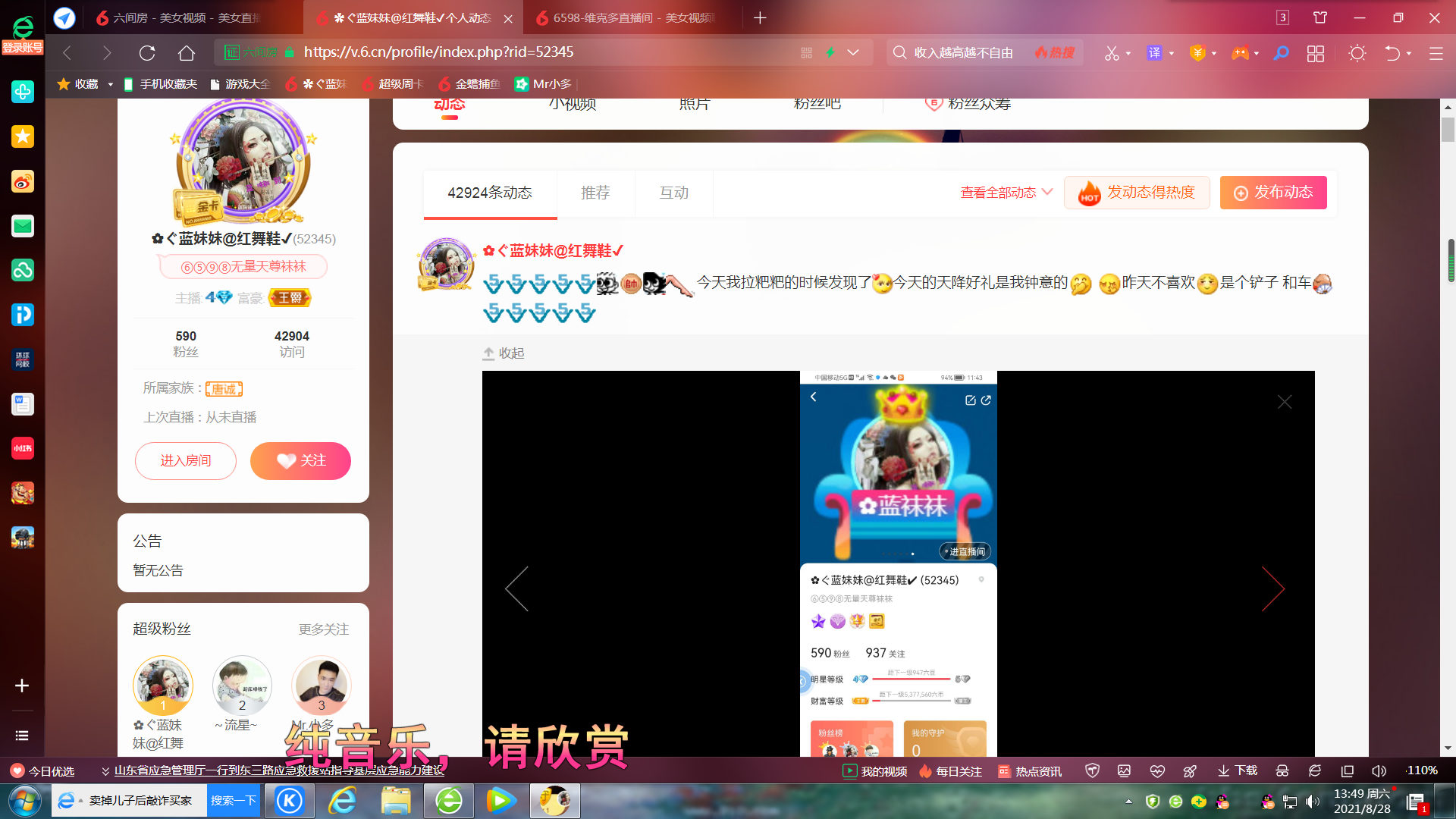Open a new browser tab
The height and width of the screenshot is (819, 1456).
coord(760,17)
